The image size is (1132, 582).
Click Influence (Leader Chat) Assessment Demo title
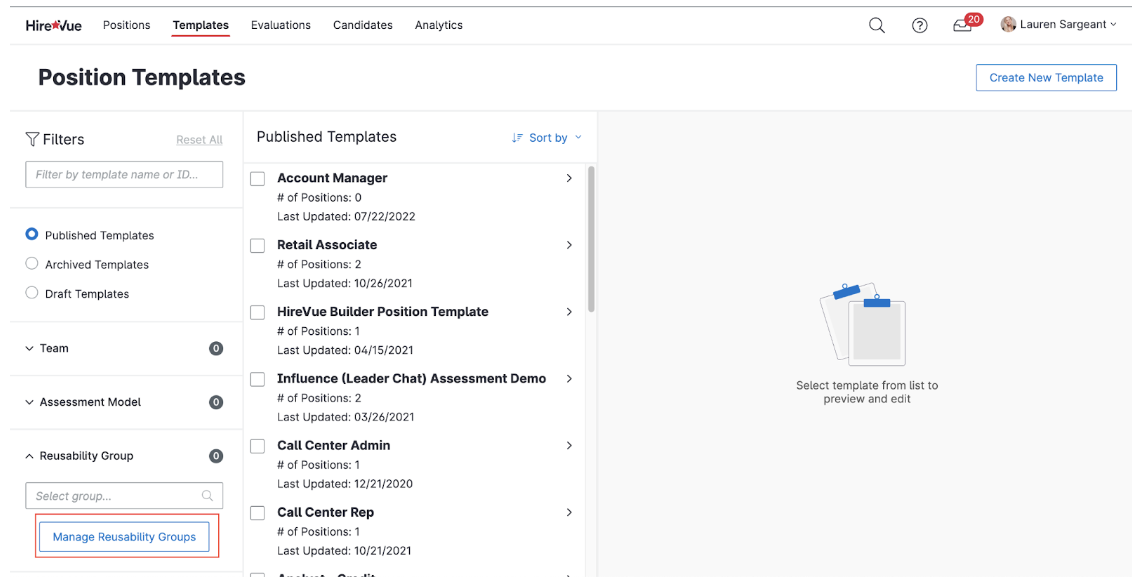pos(412,378)
